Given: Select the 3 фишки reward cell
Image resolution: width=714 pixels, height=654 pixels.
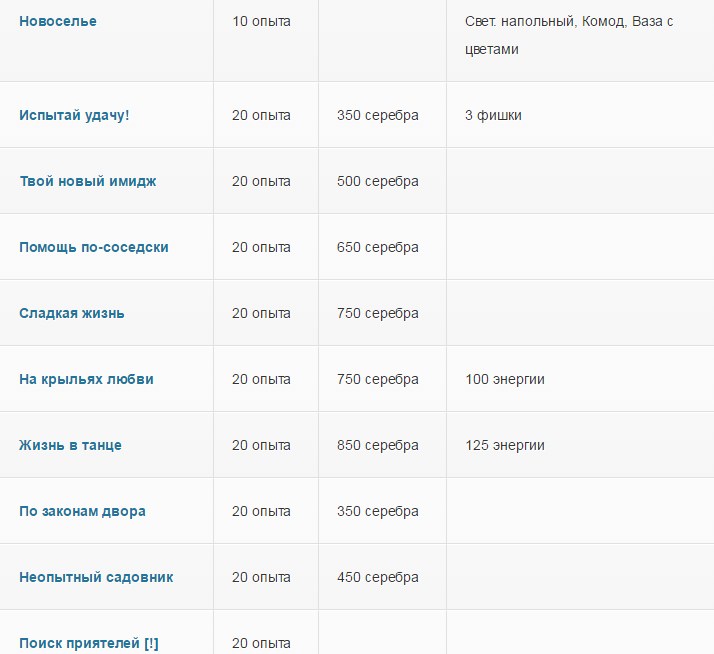Looking at the screenshot, I should point(493,115).
